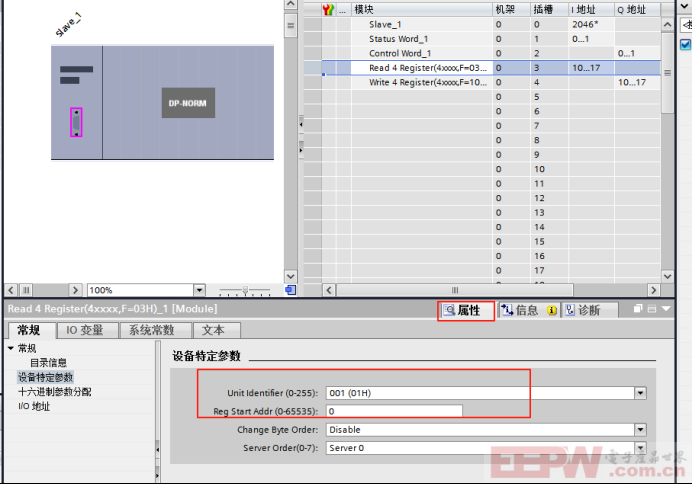Collapse the 常规 tree node
This screenshot has height=484, width=692.
11,348
